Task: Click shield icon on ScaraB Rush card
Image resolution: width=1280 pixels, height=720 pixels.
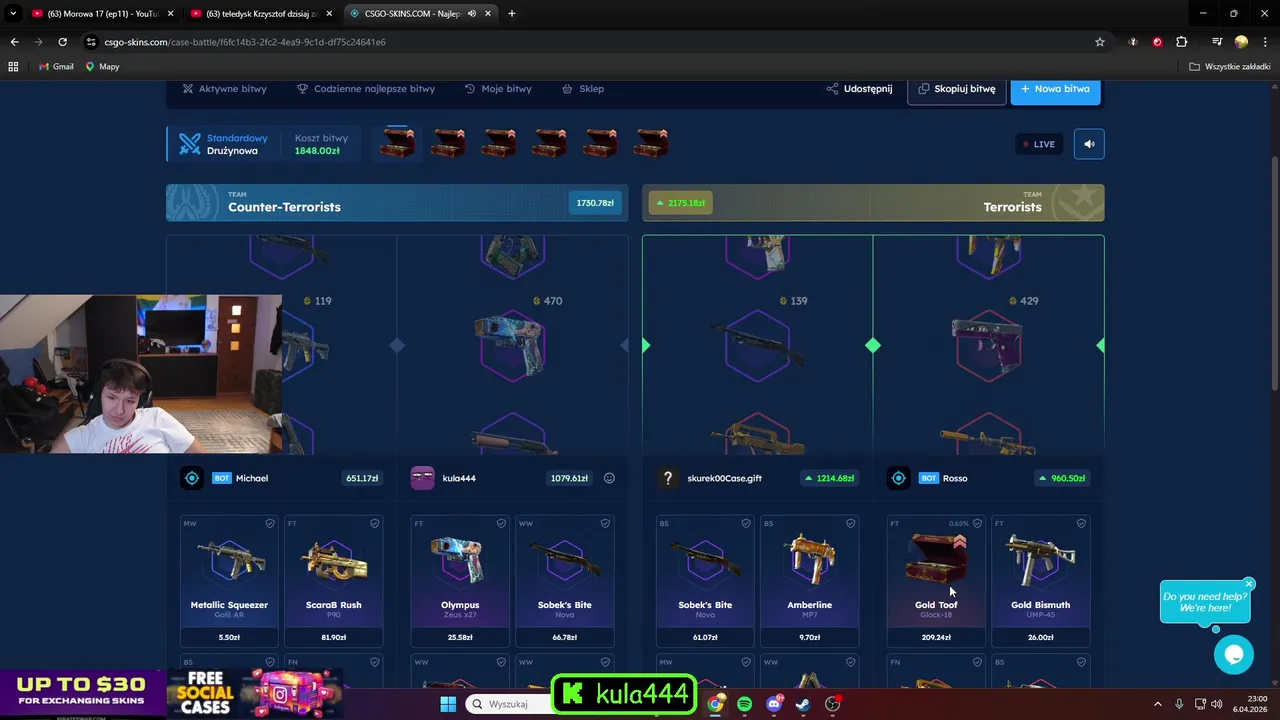Action: (375, 523)
